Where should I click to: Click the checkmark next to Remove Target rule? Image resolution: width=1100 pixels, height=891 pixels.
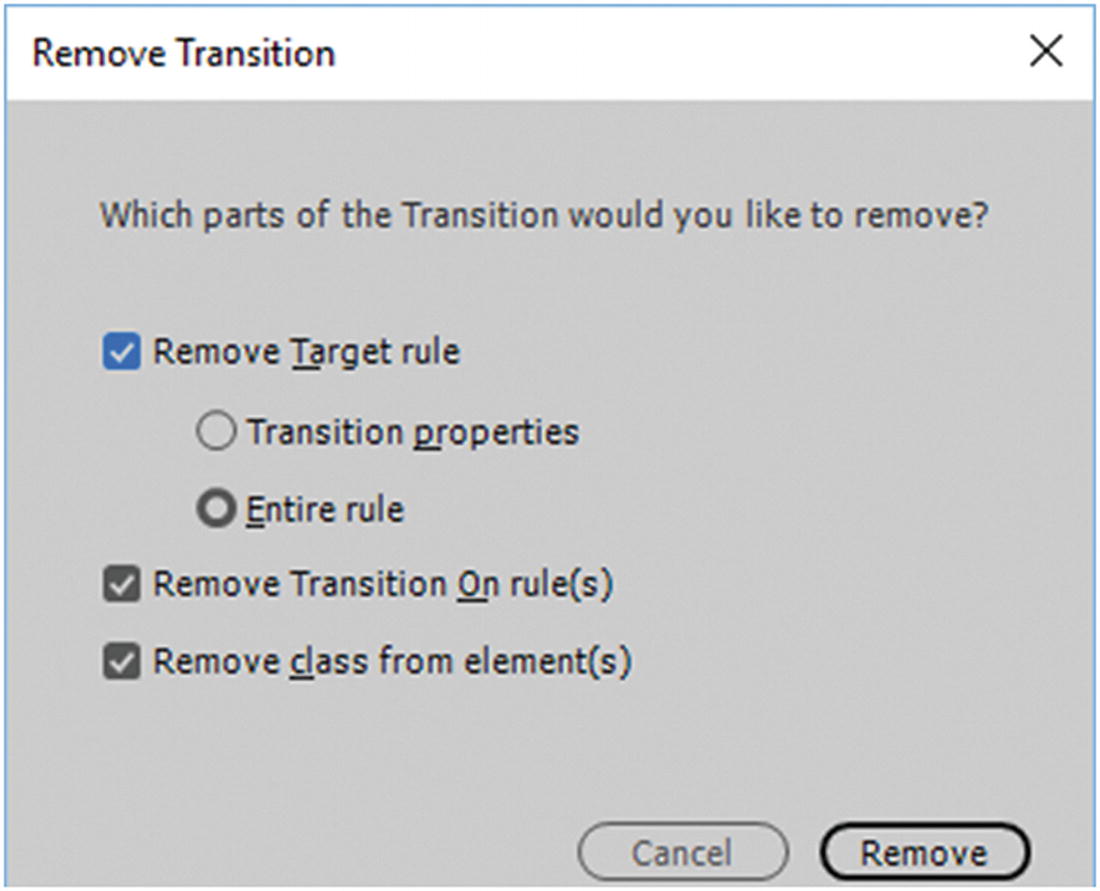click(122, 353)
